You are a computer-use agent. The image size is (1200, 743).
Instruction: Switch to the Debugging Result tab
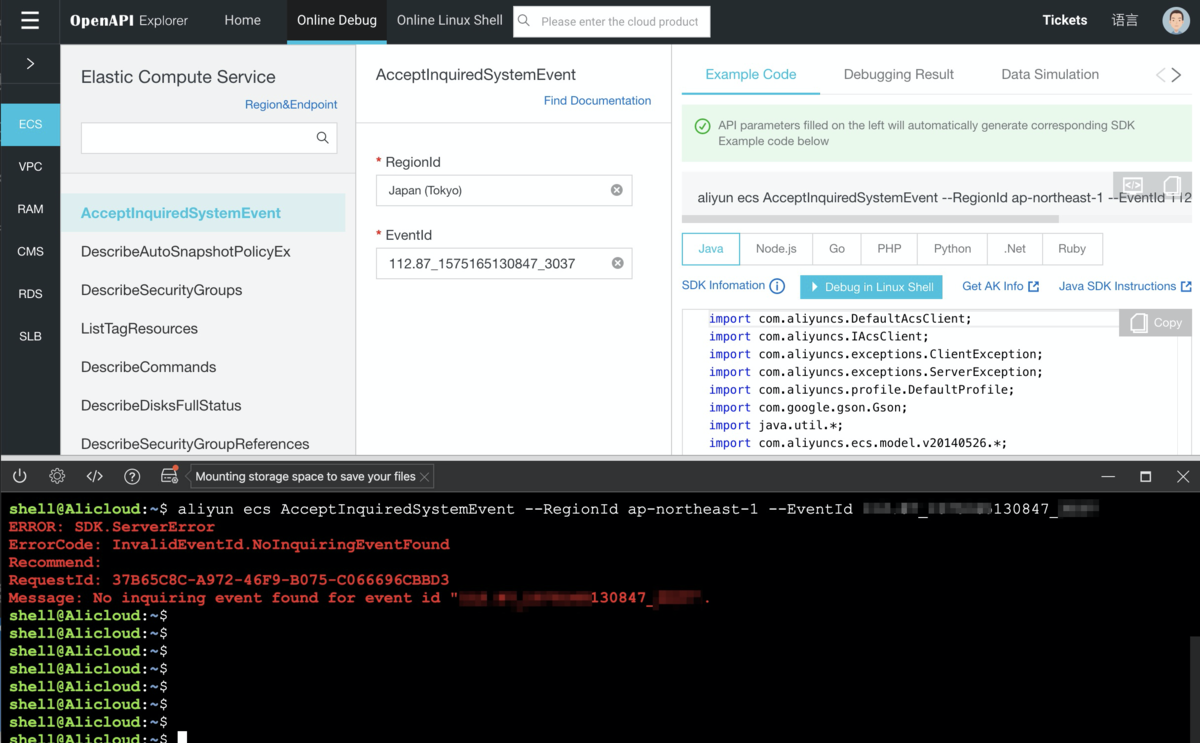[898, 74]
